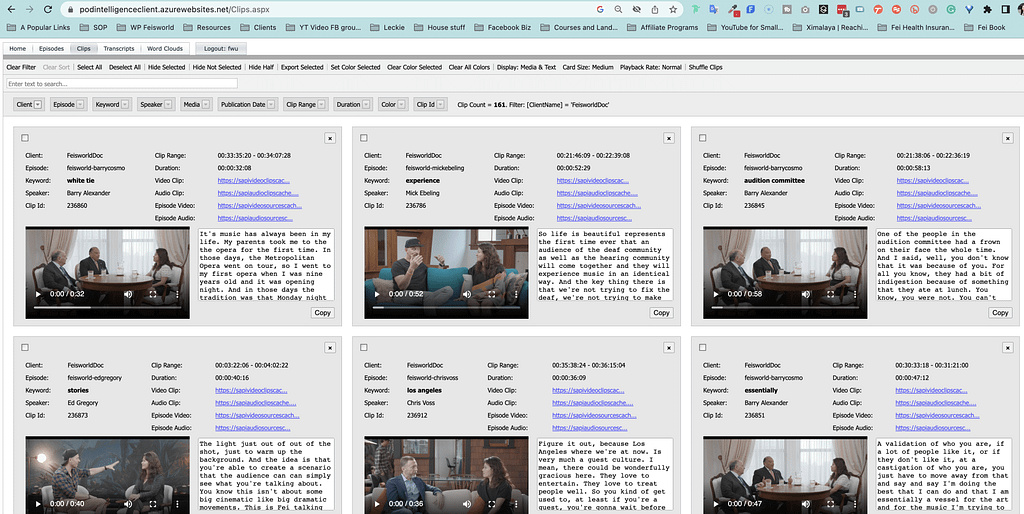Tick the checkbox on white tie clip
Viewport: 1024px width, 514px height.
pyautogui.click(x=25, y=138)
